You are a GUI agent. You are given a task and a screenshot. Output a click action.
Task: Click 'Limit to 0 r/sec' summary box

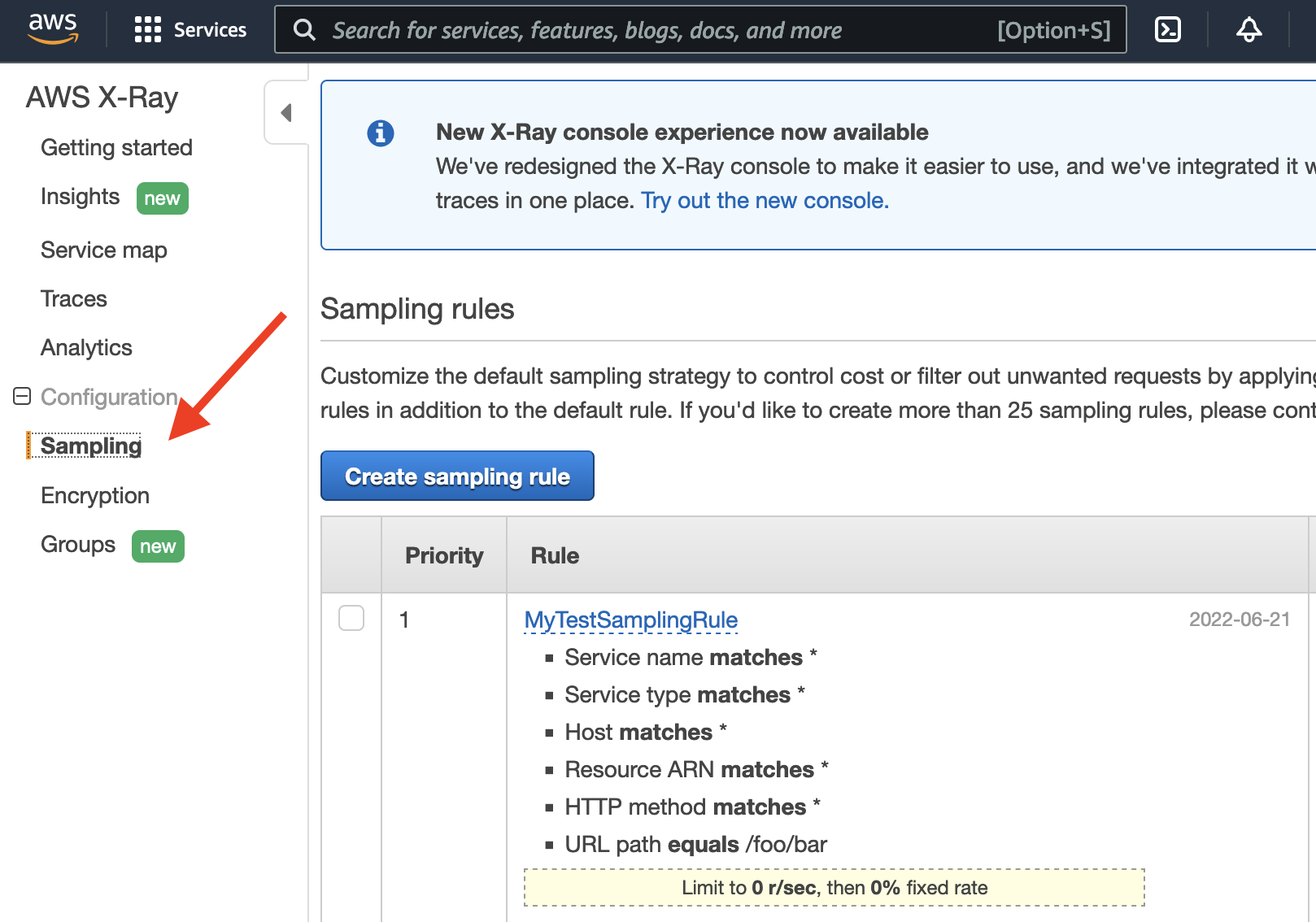point(834,888)
